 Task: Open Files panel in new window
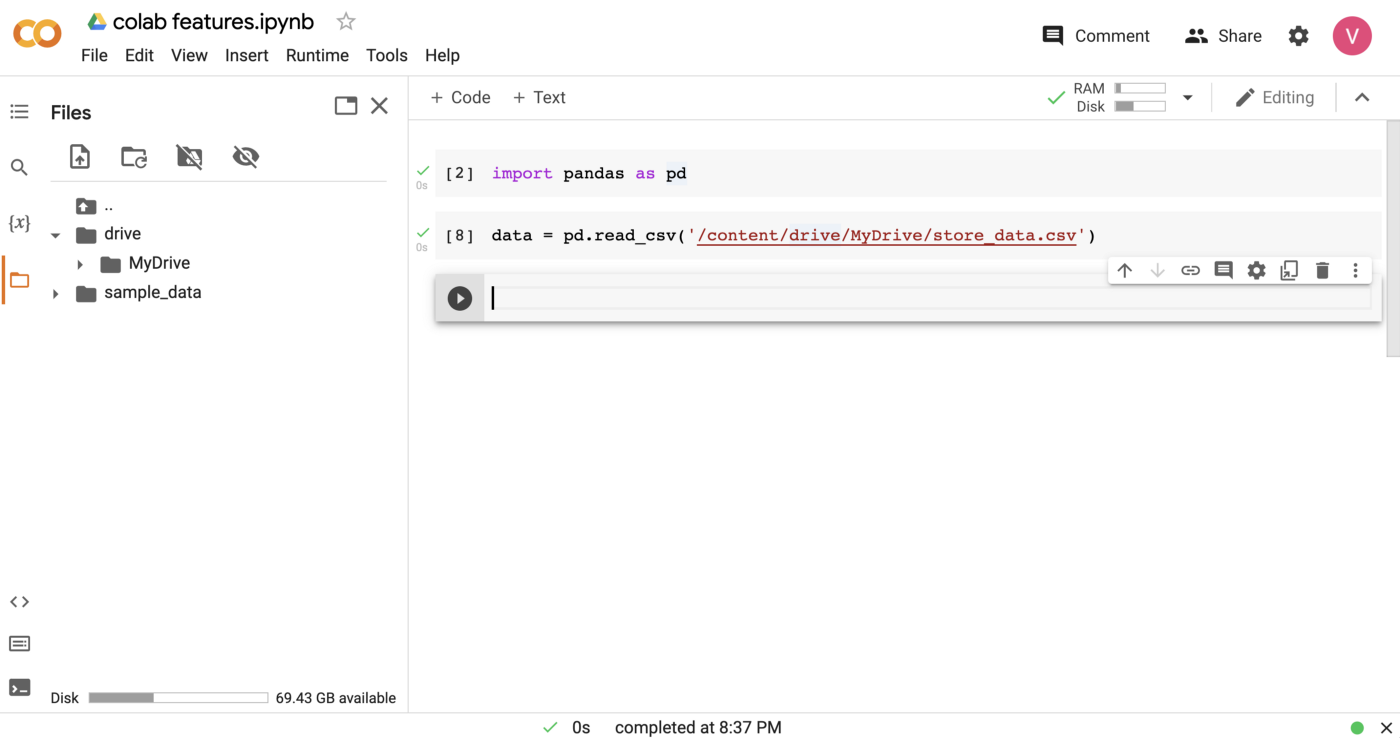[x=346, y=106]
